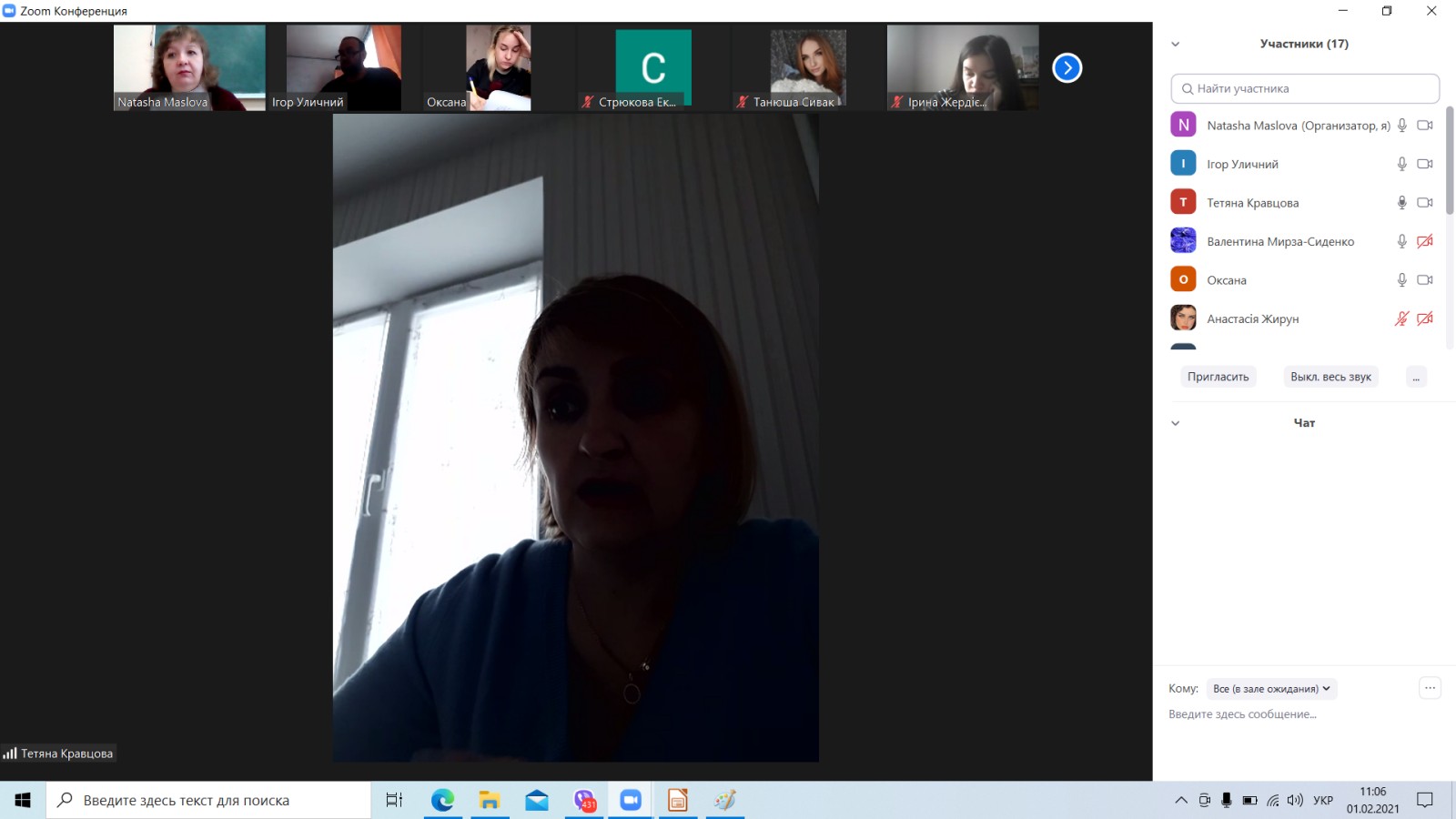Open chat more options ellipsis button
This screenshot has height=819, width=1456.
1430,688
